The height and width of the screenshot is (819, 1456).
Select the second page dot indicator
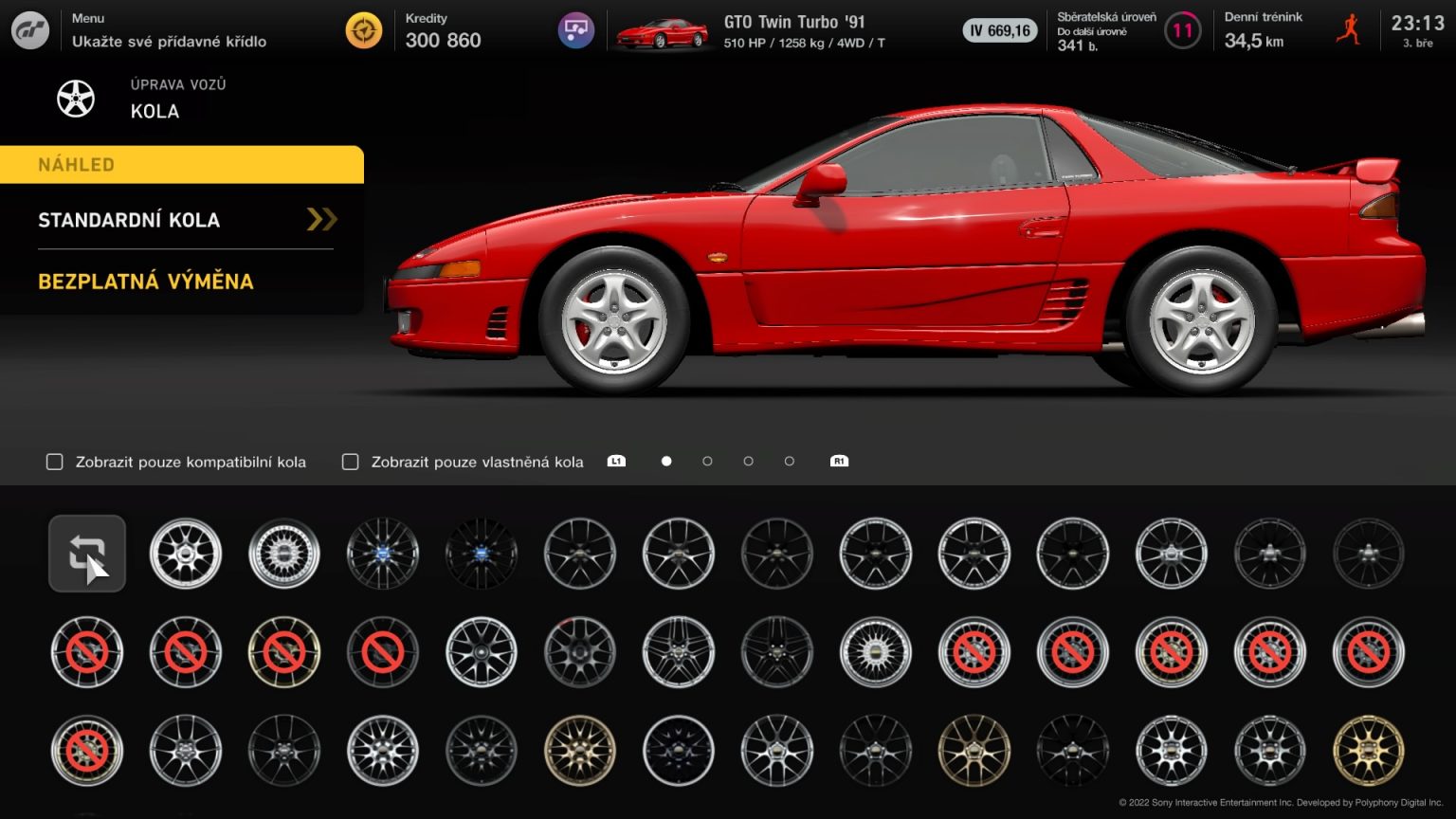point(707,461)
